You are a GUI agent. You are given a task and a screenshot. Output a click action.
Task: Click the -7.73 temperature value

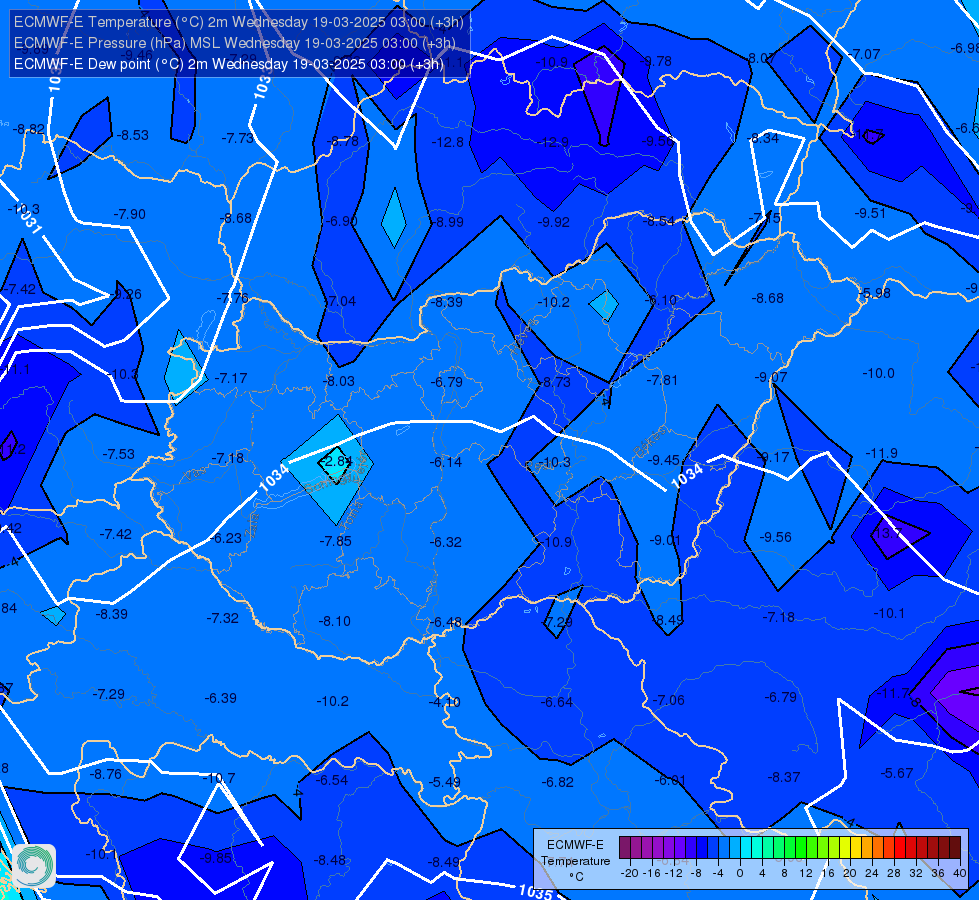(238, 138)
